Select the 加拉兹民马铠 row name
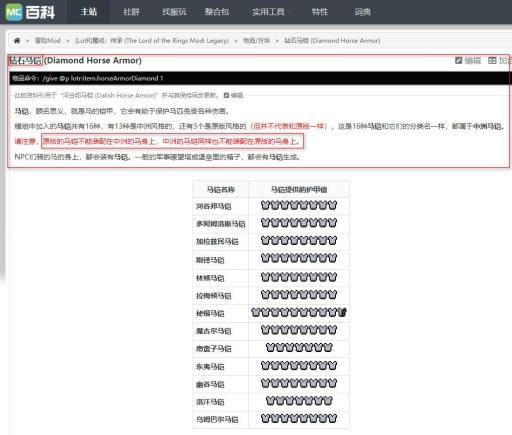Viewport: 512px width, 435px height. [x=217, y=241]
